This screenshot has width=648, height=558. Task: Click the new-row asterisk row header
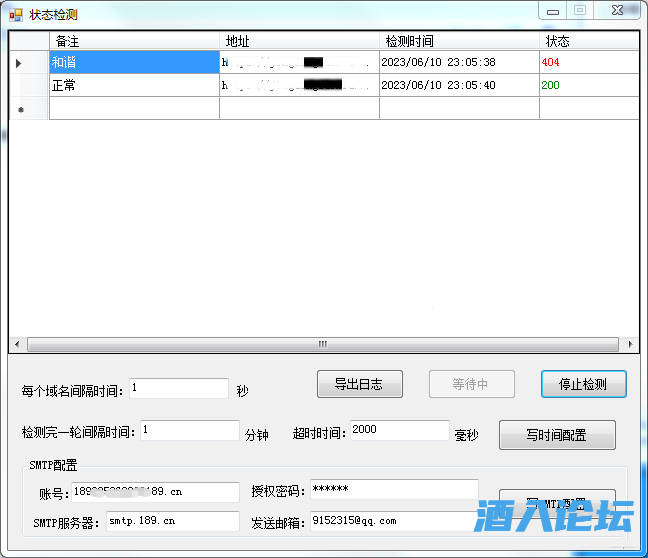29,108
